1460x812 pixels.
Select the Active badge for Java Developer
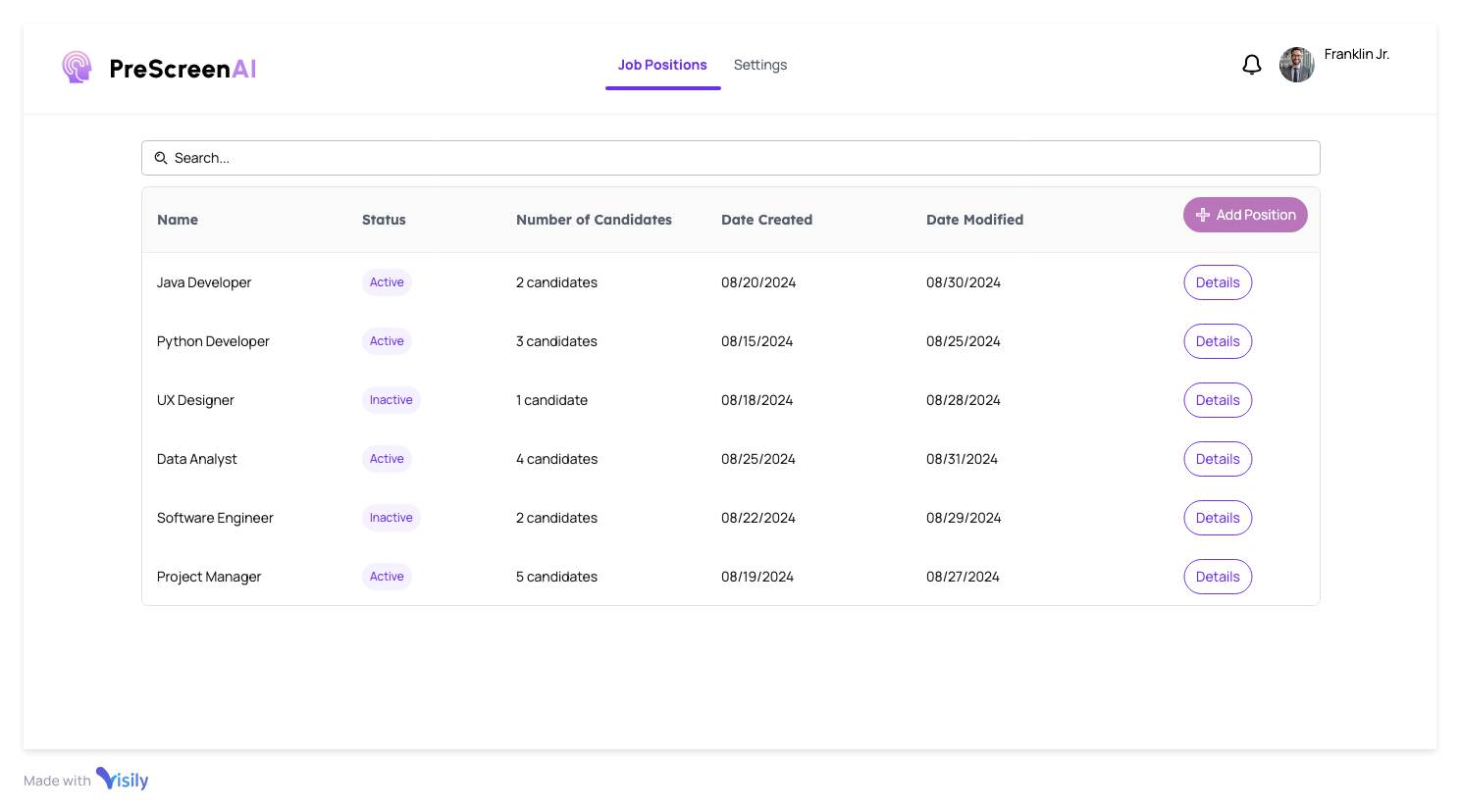[387, 282]
